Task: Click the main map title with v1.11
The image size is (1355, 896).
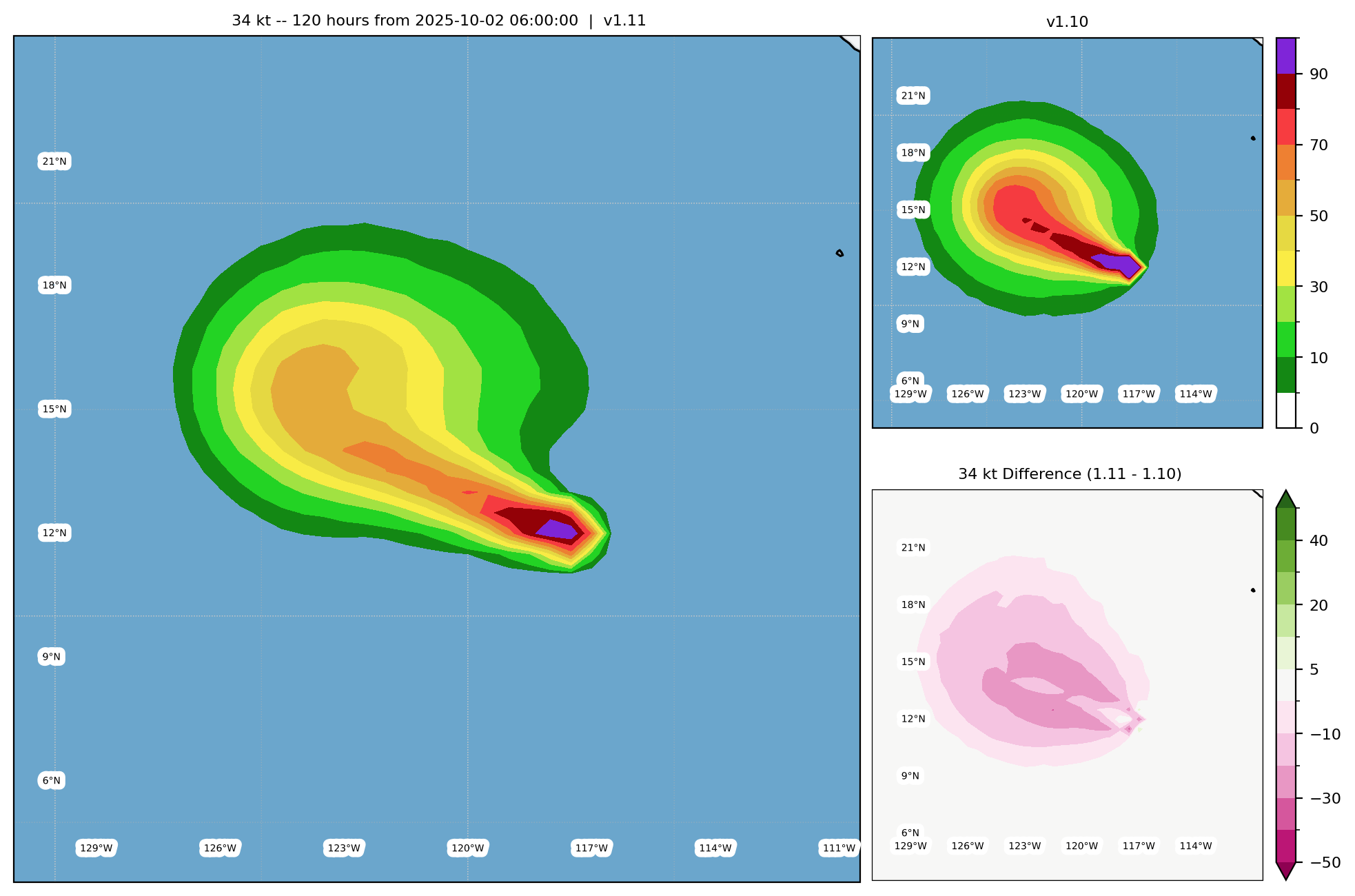Action: pyautogui.click(x=438, y=21)
